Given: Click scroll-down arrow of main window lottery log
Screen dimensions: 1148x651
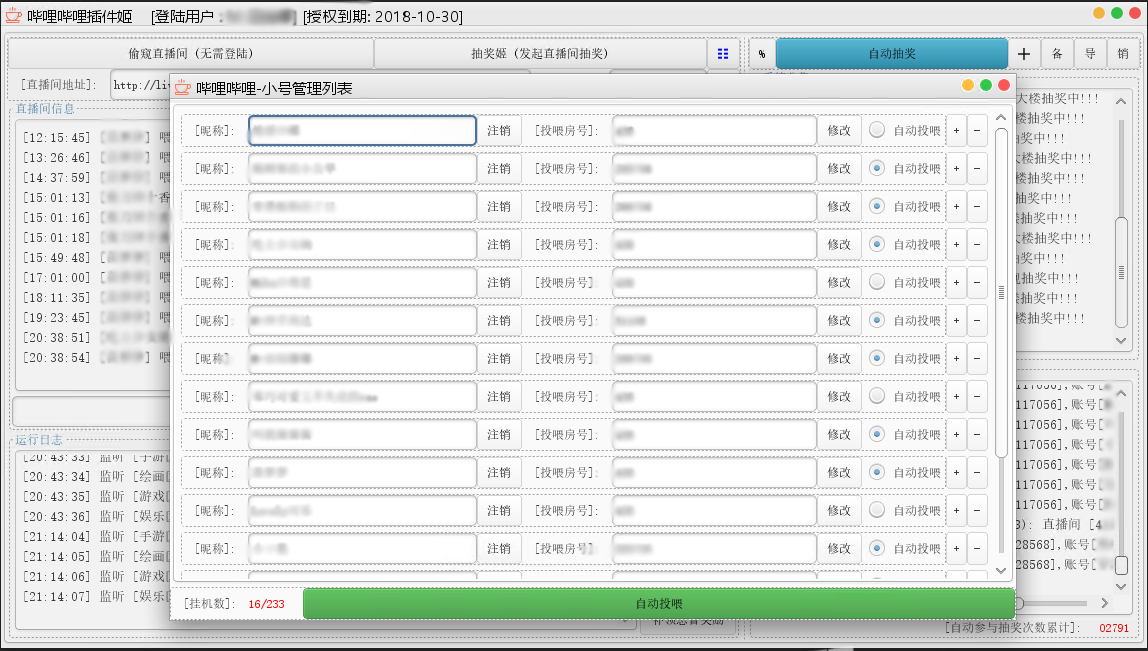Looking at the screenshot, I should coord(1121,340).
